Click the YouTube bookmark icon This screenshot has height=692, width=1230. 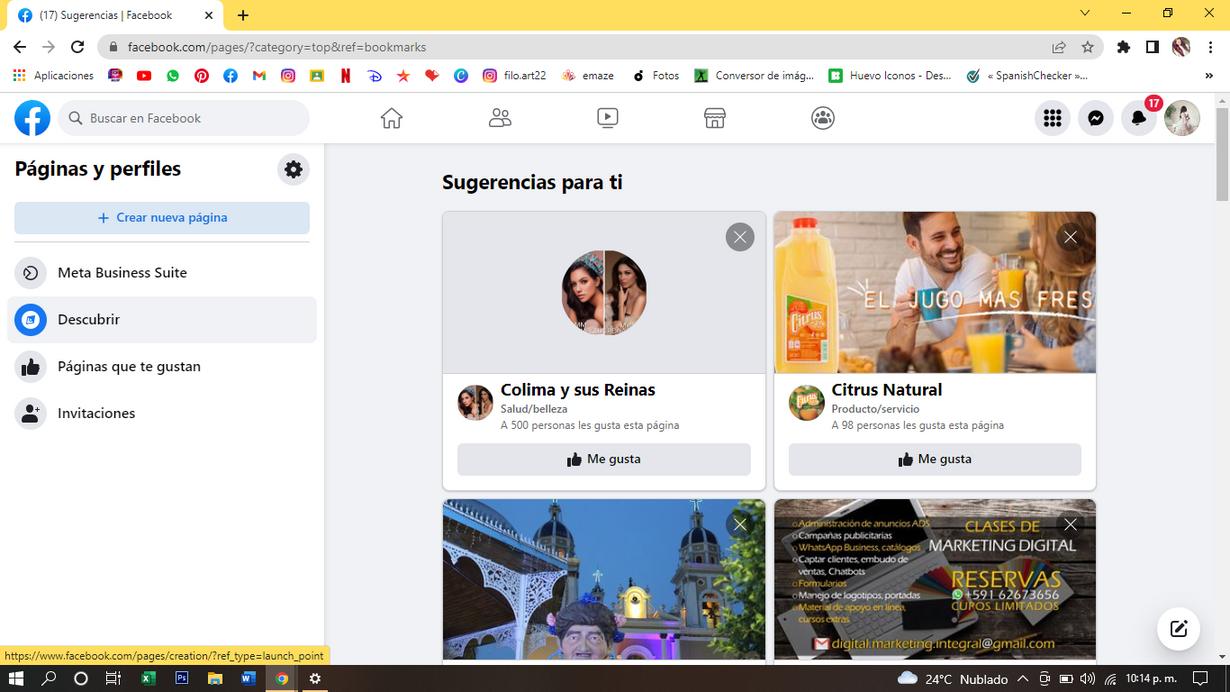144,75
